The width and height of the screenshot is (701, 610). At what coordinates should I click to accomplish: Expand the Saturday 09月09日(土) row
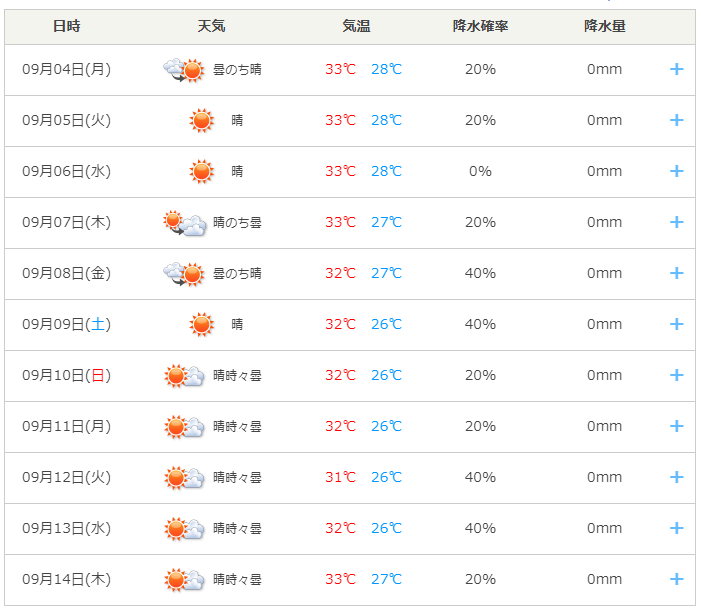(676, 324)
